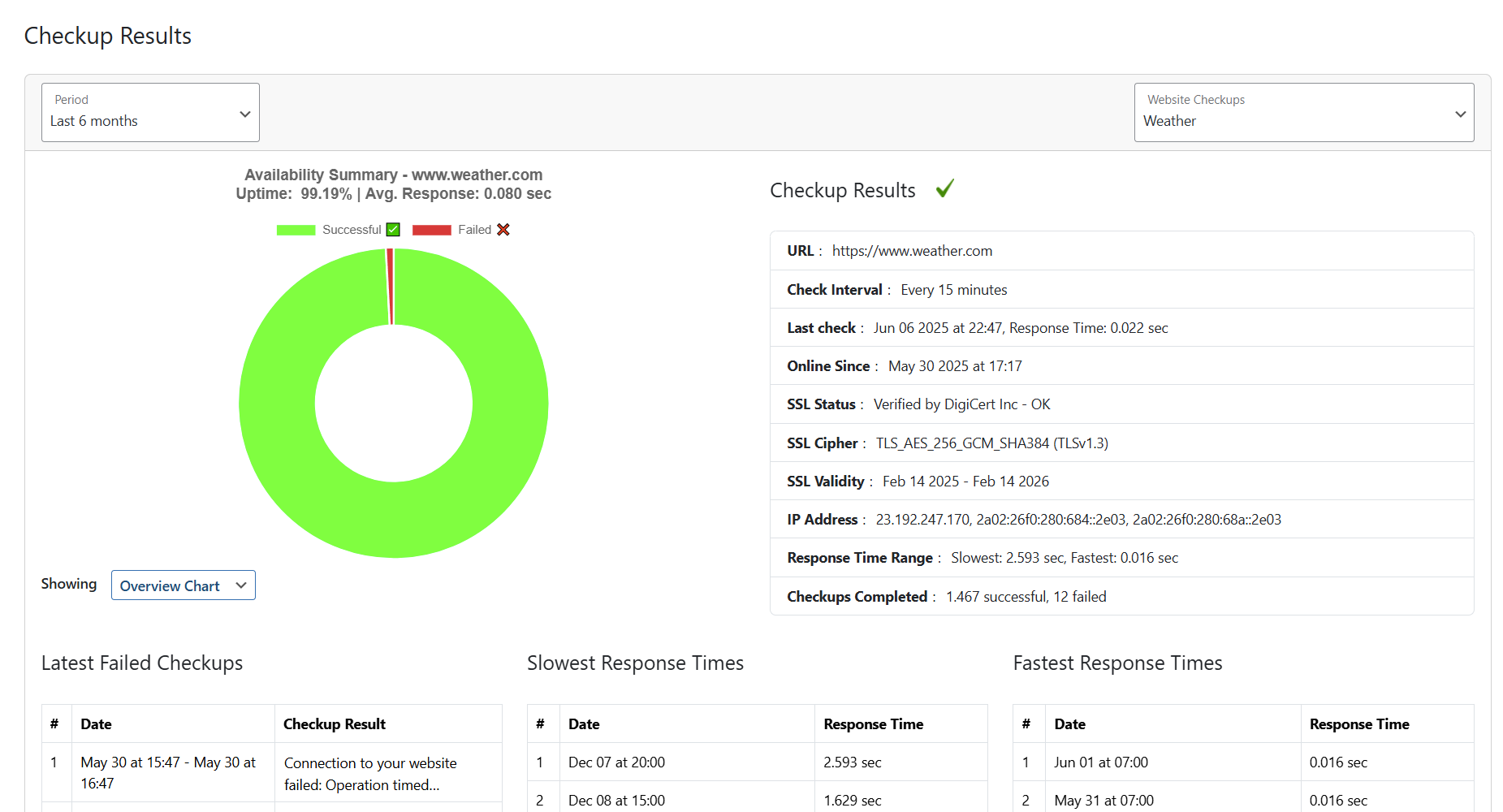The width and height of the screenshot is (1503, 812).
Task: Toggle the Failed legend red swatch
Action: [432, 230]
